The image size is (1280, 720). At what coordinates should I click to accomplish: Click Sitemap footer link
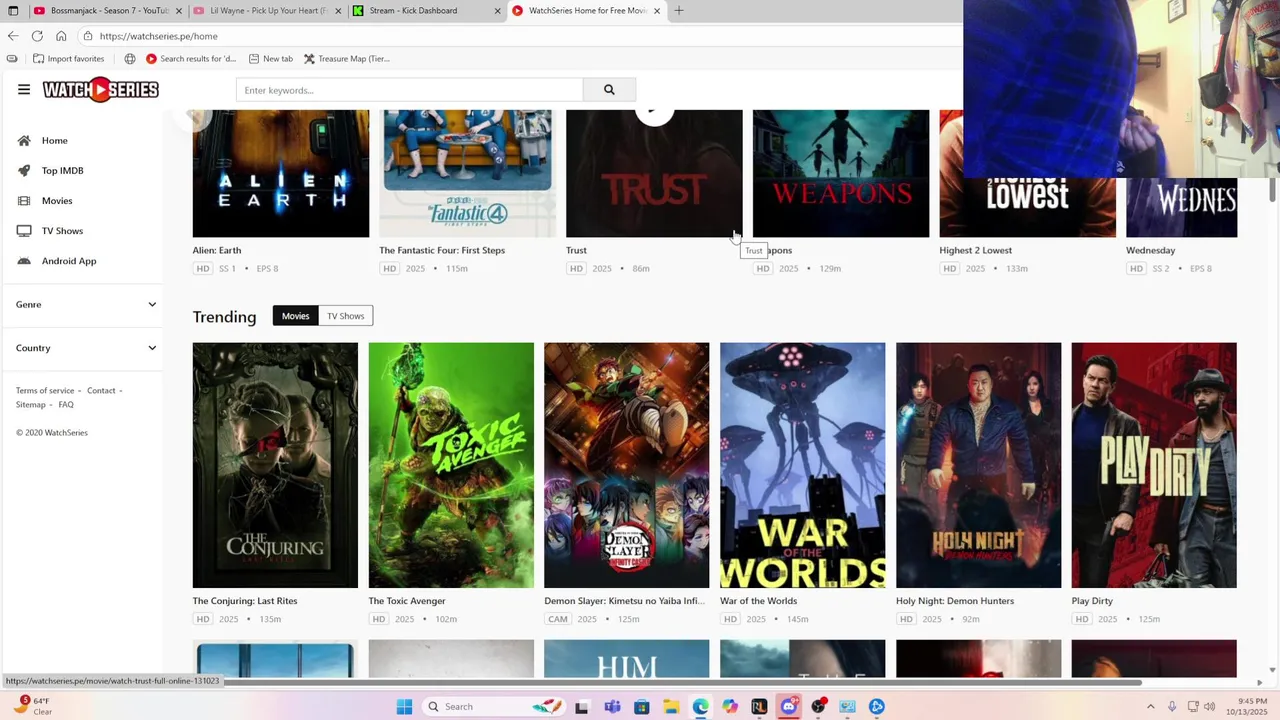31,405
